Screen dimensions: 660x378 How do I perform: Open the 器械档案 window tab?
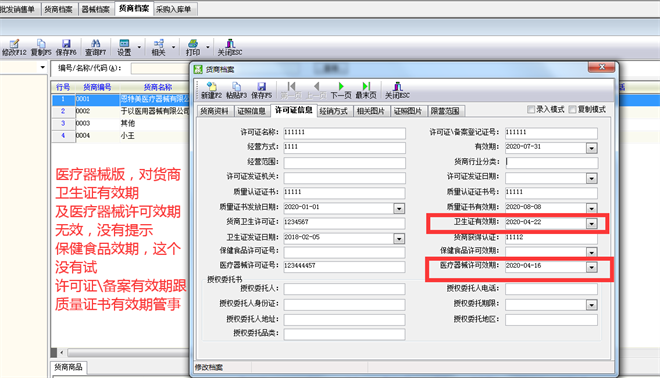point(96,9)
